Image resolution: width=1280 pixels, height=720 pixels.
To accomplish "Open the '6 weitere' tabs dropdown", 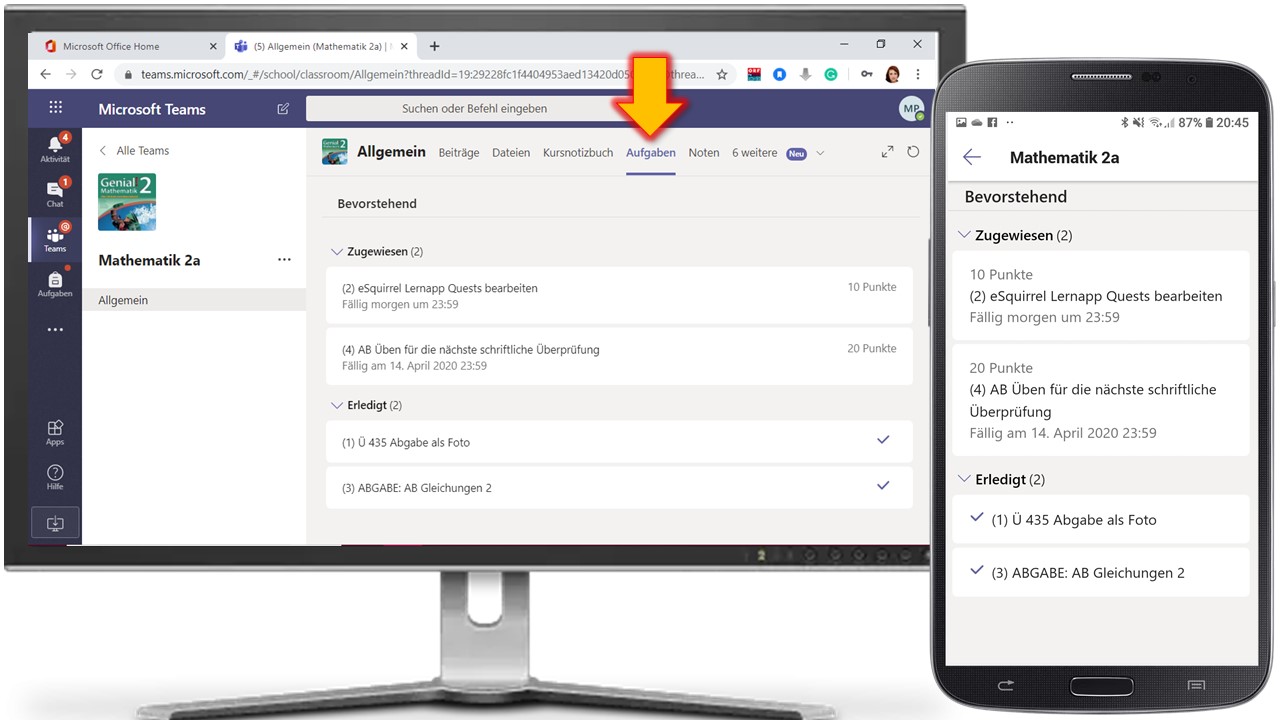I will (x=778, y=153).
